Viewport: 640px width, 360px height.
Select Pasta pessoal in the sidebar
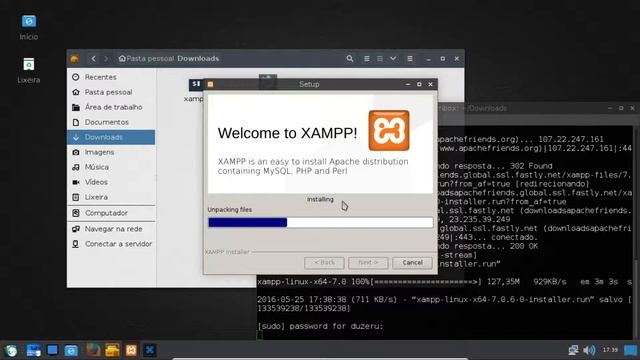(x=111, y=92)
